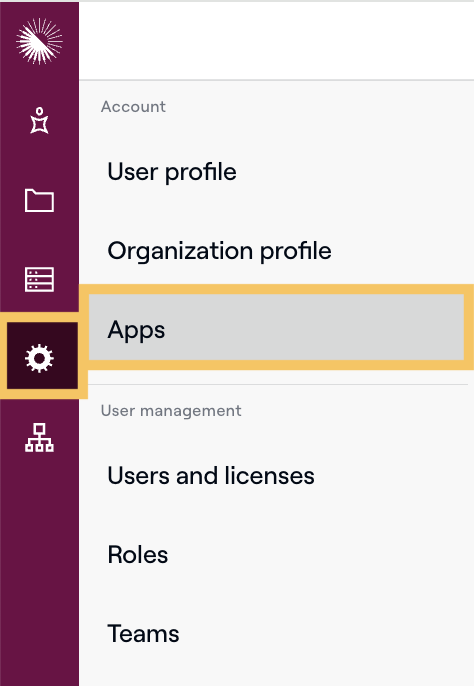Click the User management section heading
The width and height of the screenshot is (474, 686).
click(x=171, y=411)
